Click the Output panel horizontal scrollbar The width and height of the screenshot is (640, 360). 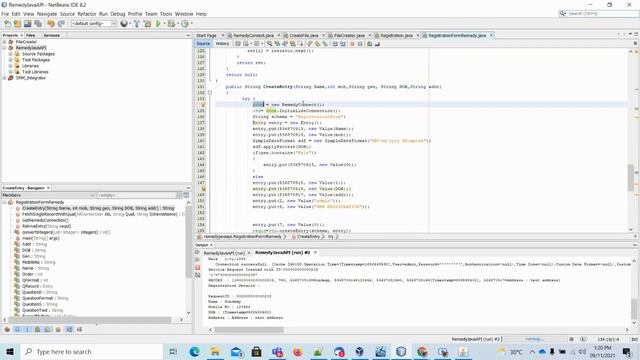pyautogui.click(x=419, y=330)
